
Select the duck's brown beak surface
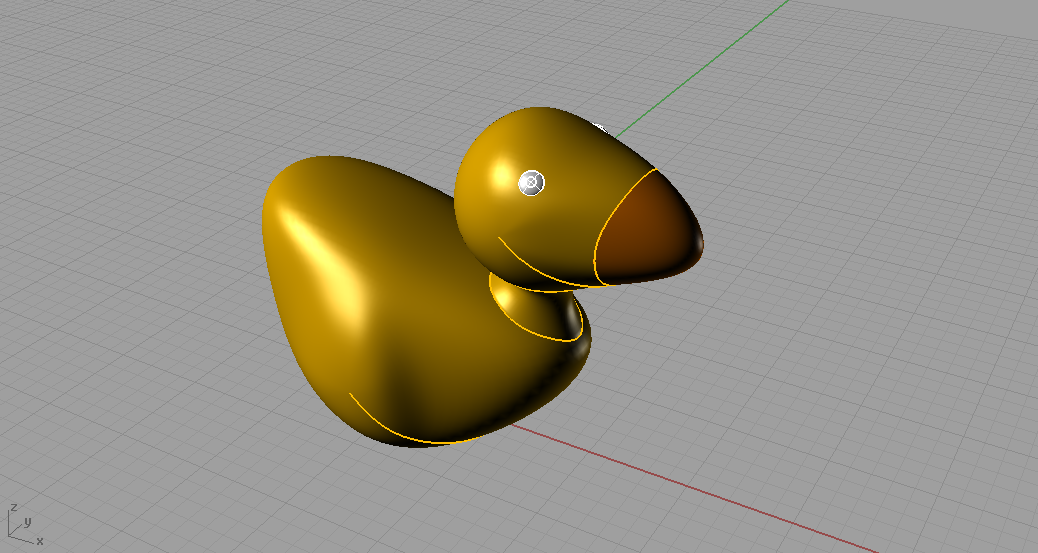(x=648, y=230)
